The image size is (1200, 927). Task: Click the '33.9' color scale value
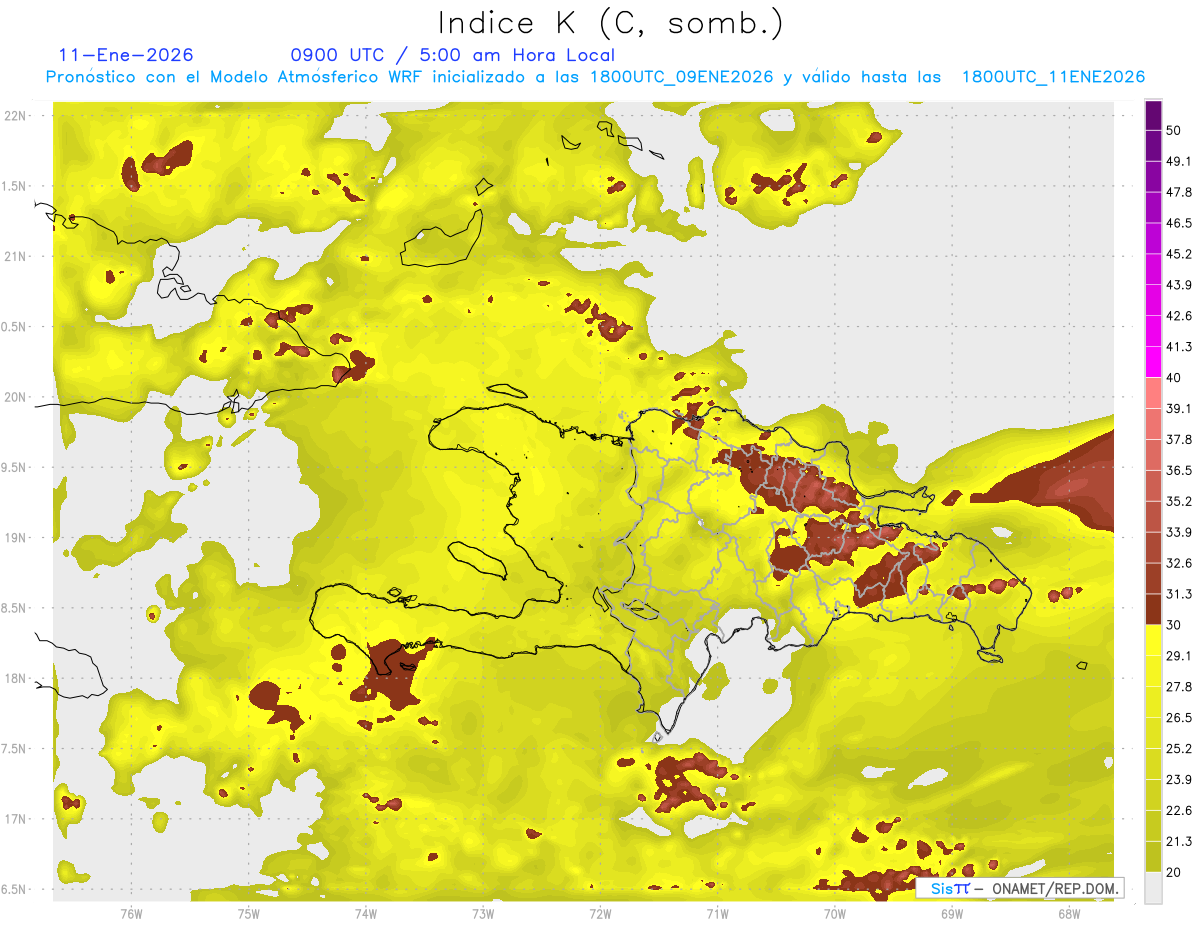1180,532
